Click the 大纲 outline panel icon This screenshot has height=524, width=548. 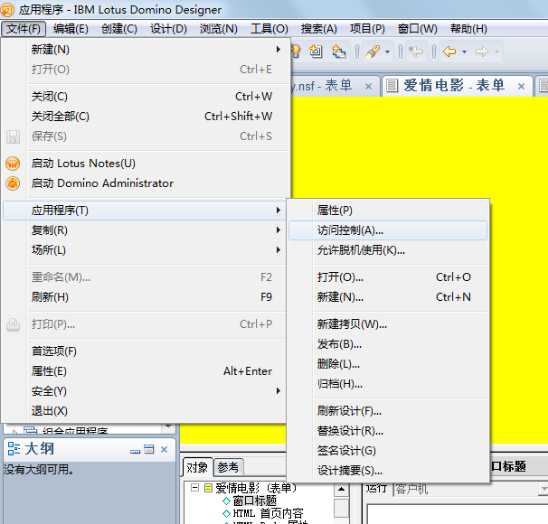(14, 448)
